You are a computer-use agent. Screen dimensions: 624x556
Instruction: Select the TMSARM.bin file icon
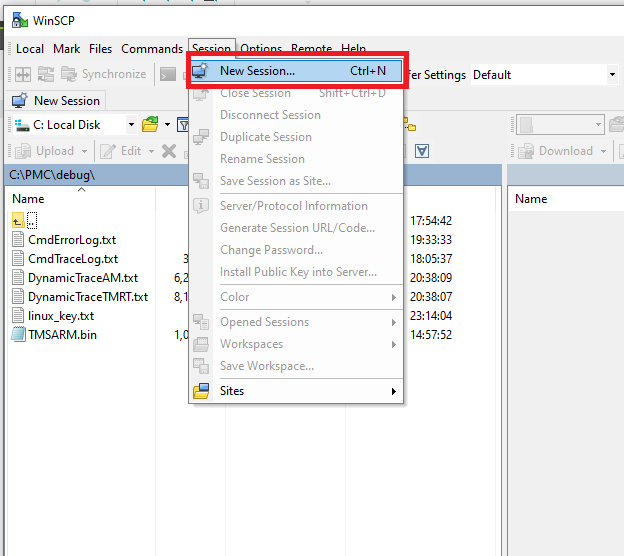[19, 334]
